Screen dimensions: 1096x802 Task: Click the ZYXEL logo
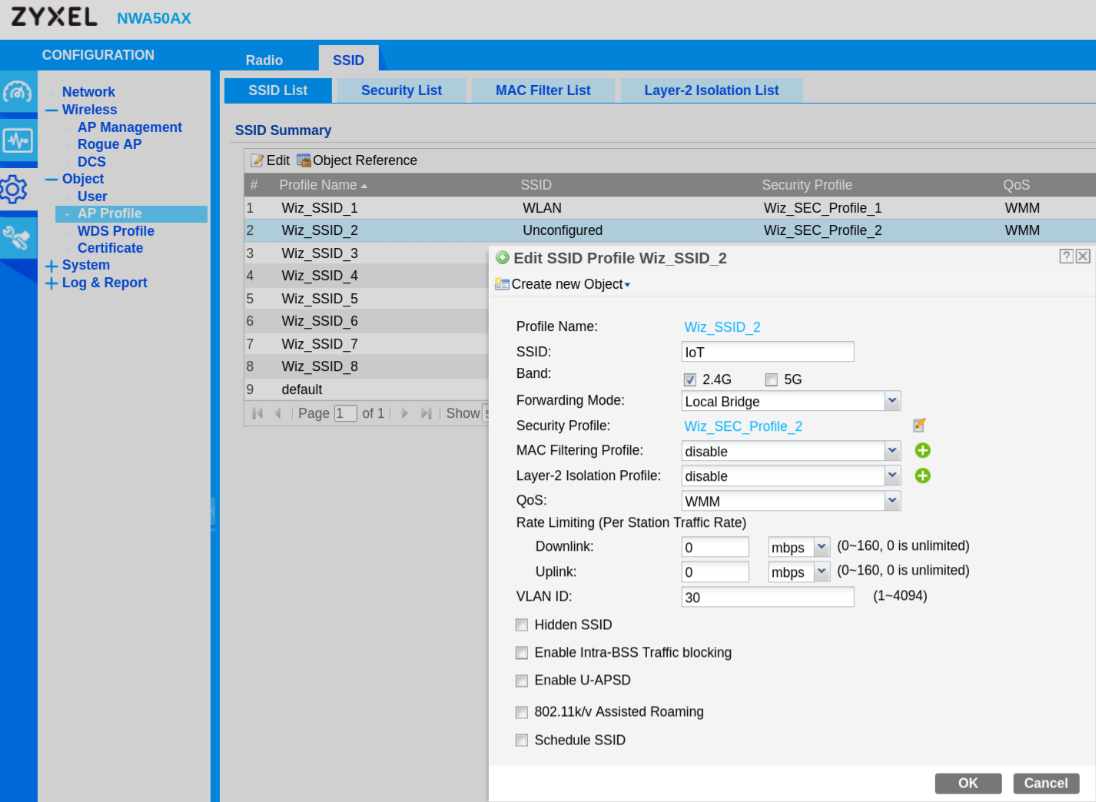coord(54,17)
